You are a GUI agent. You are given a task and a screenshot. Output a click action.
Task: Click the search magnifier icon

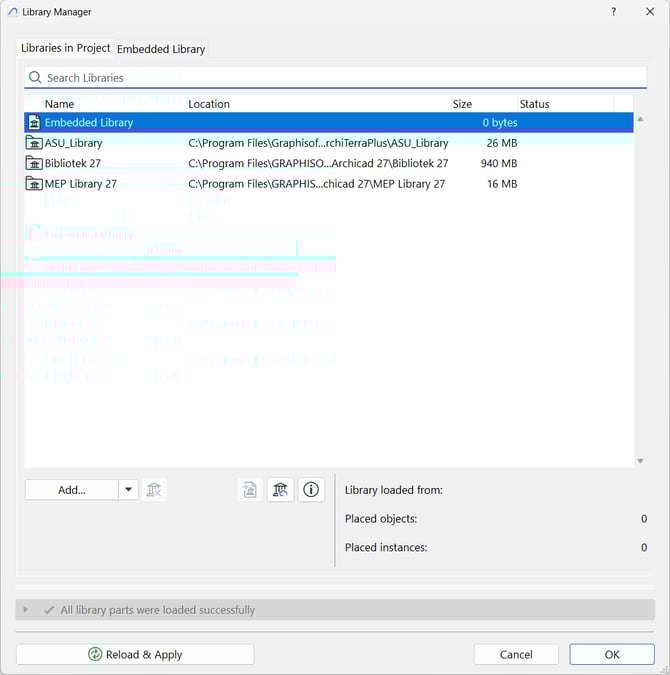pyautogui.click(x=35, y=78)
